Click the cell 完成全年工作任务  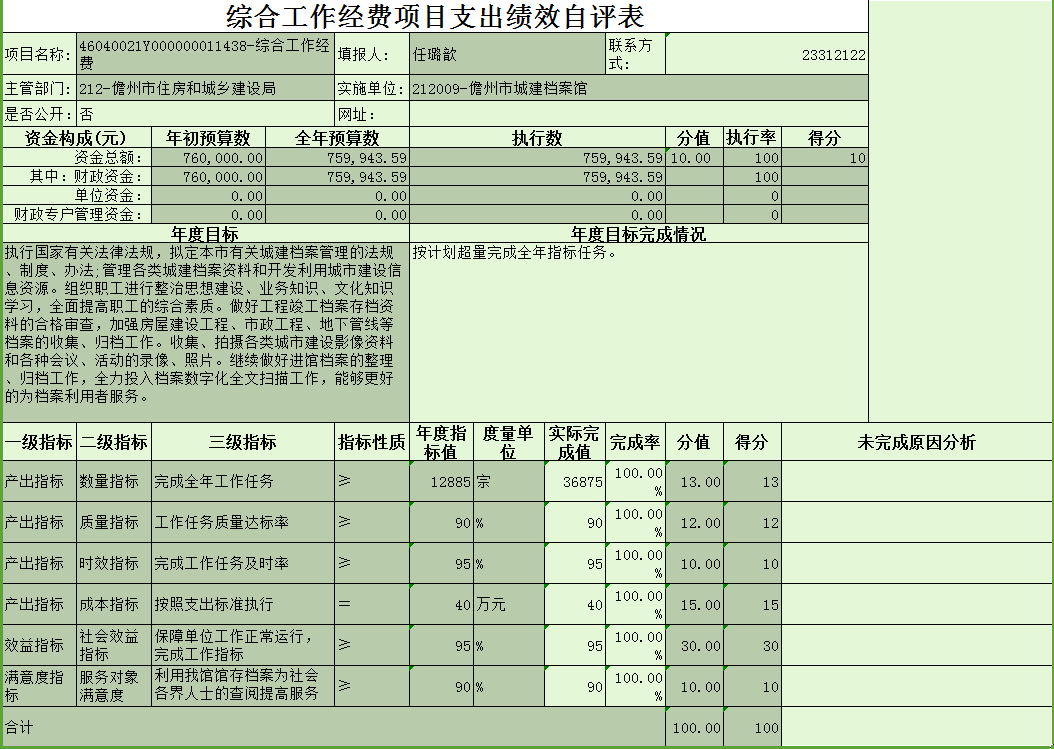pyautogui.click(x=243, y=481)
